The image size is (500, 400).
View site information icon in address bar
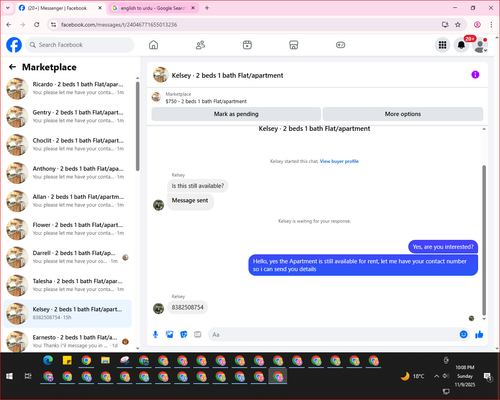53,25
